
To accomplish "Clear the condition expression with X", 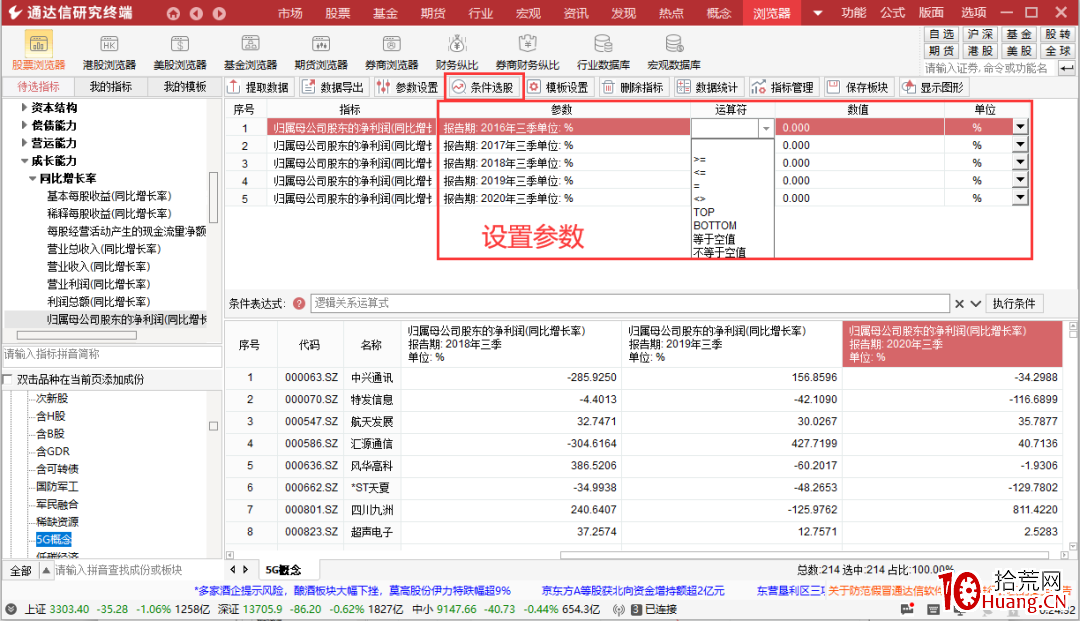I will pyautogui.click(x=959, y=304).
